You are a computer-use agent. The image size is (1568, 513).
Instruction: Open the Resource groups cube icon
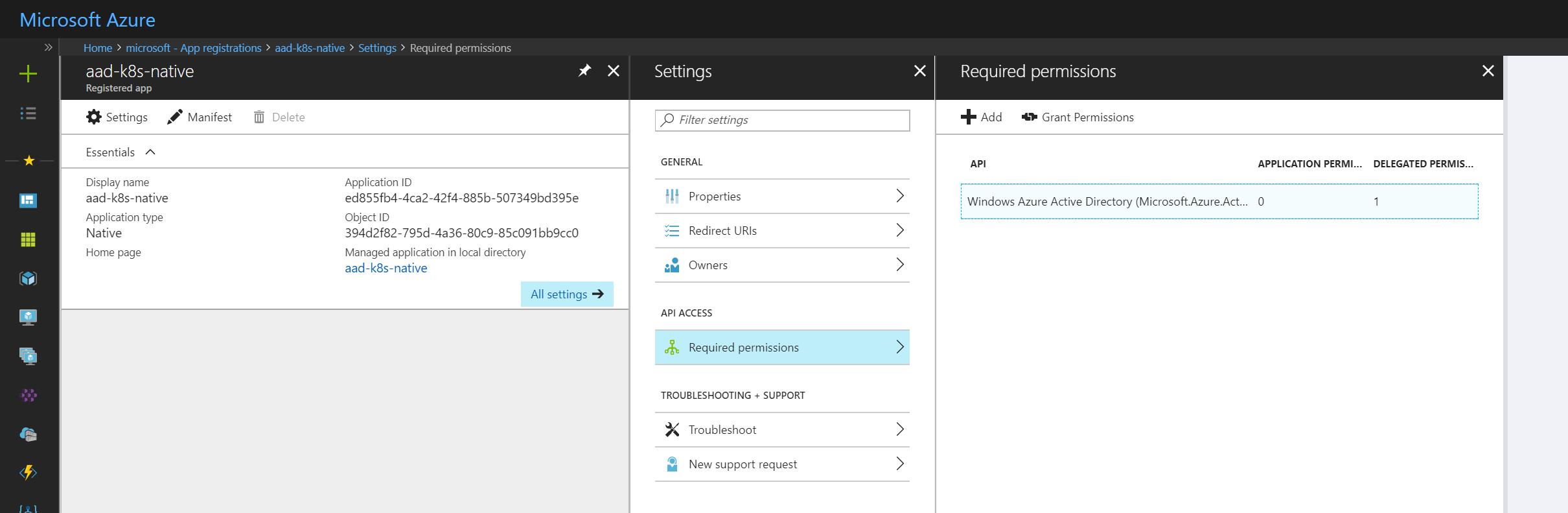pos(28,278)
